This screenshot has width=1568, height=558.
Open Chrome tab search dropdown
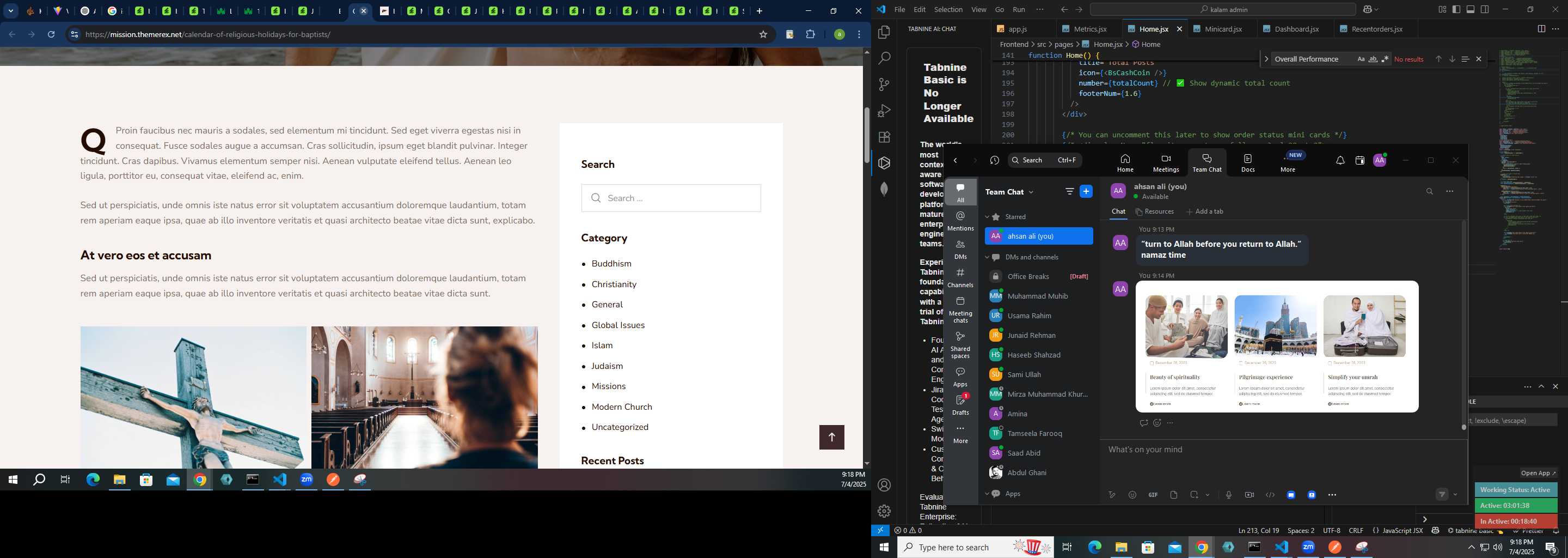[x=10, y=11]
